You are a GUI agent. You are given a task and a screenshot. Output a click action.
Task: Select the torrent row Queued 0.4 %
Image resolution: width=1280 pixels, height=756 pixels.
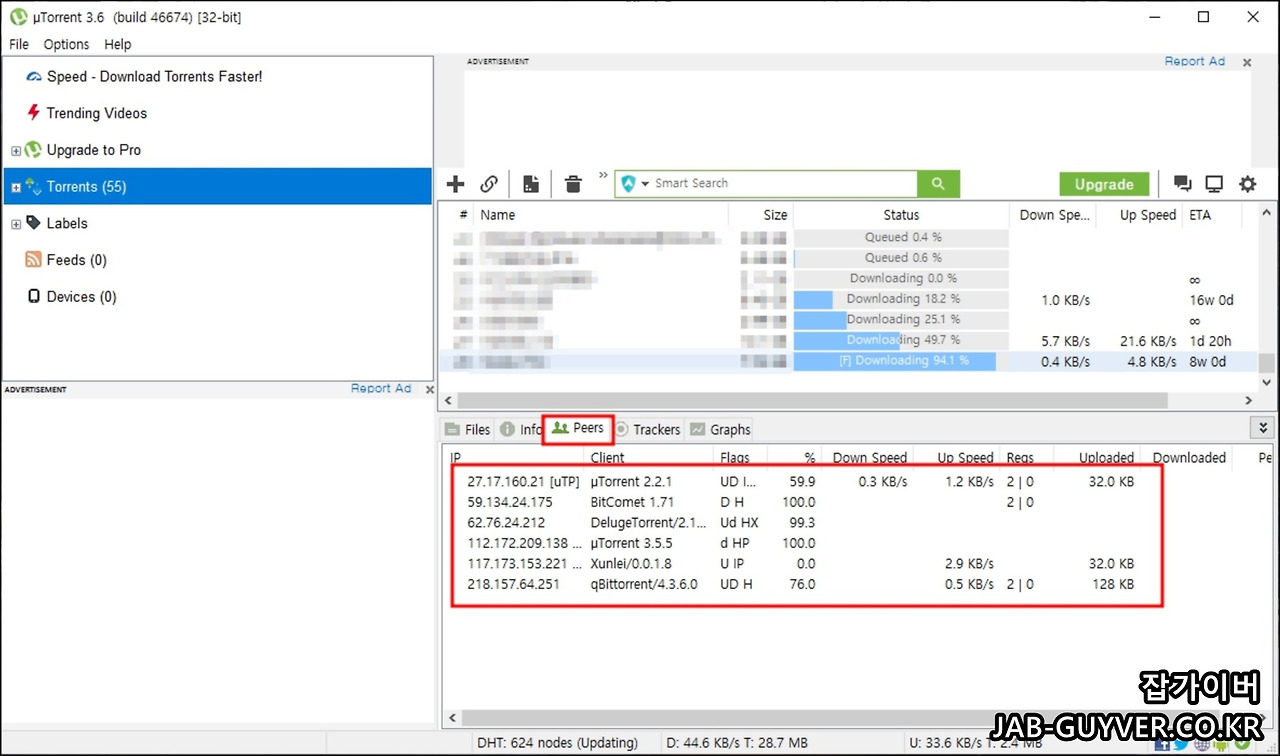[x=848, y=237]
